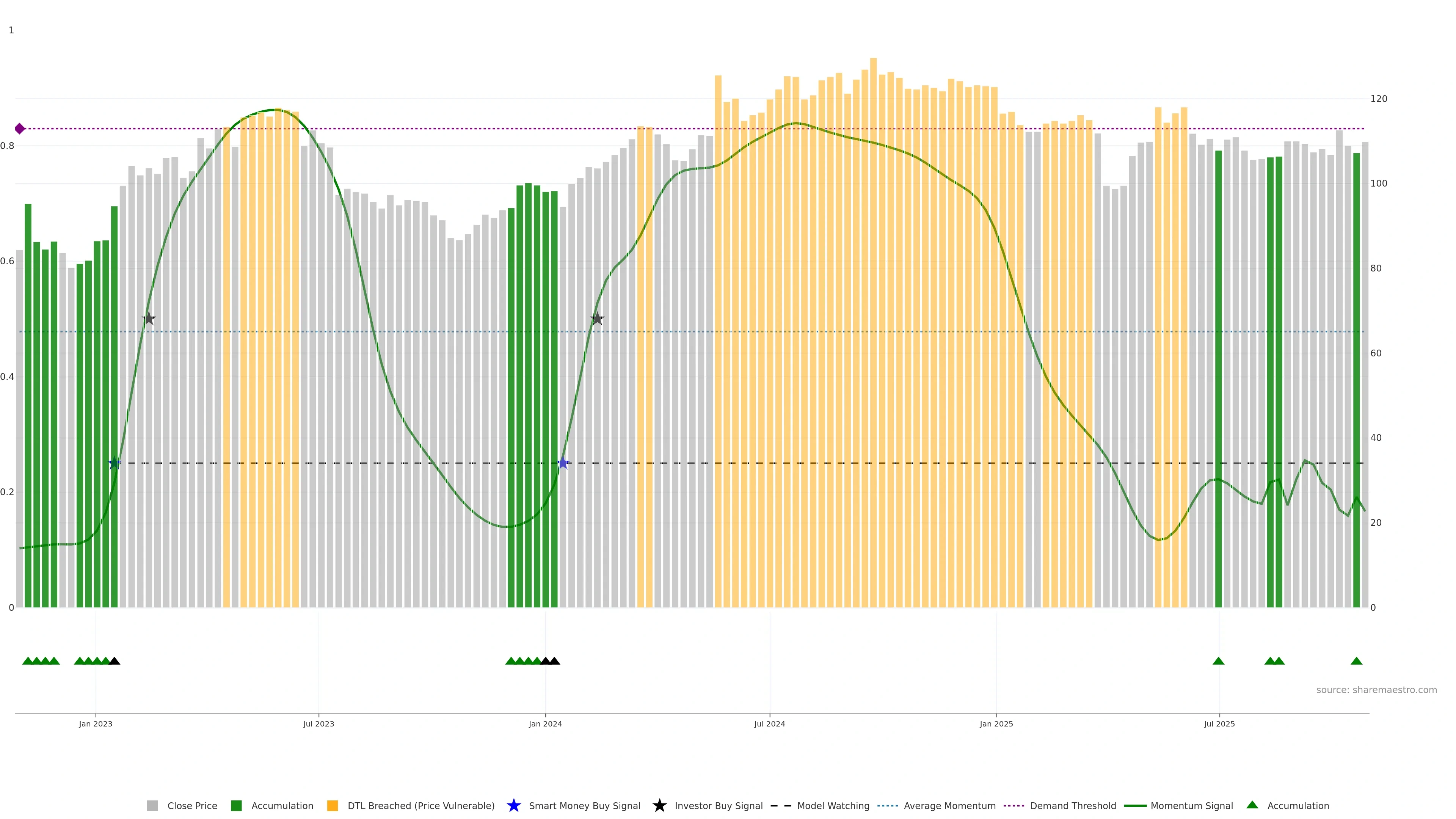Click the purple diamond Demand Threshold marker
The image size is (1456, 819).
pyautogui.click(x=20, y=129)
